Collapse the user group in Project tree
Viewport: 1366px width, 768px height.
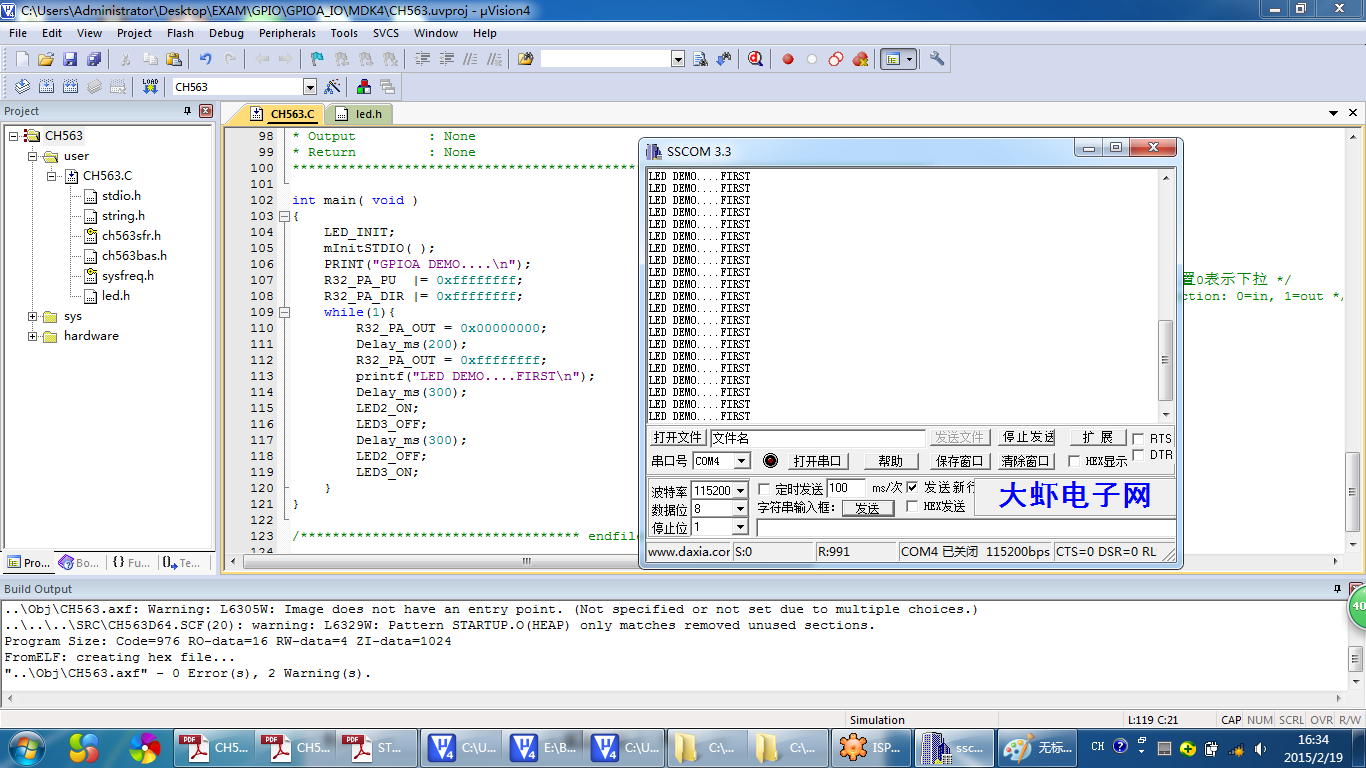pos(33,156)
